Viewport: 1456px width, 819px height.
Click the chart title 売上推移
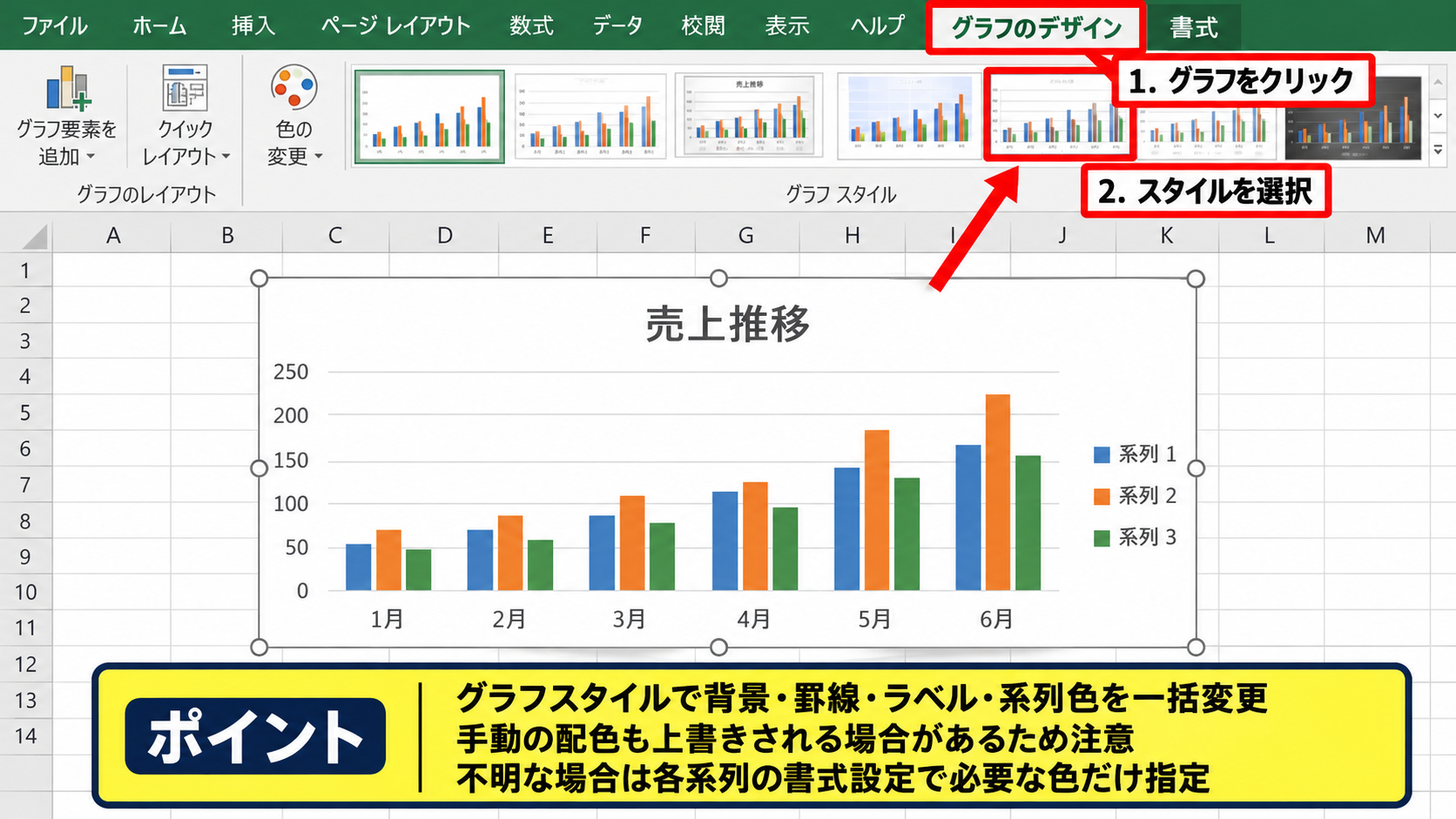[728, 324]
